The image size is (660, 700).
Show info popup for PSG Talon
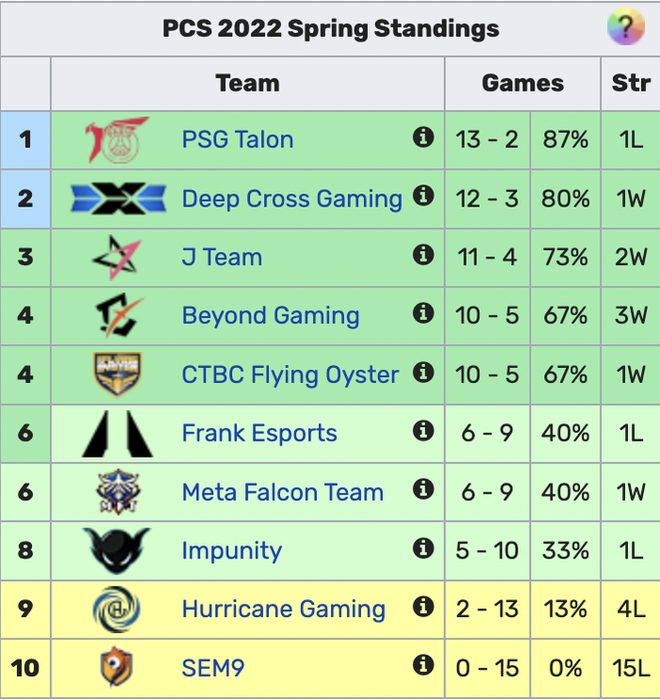(423, 137)
